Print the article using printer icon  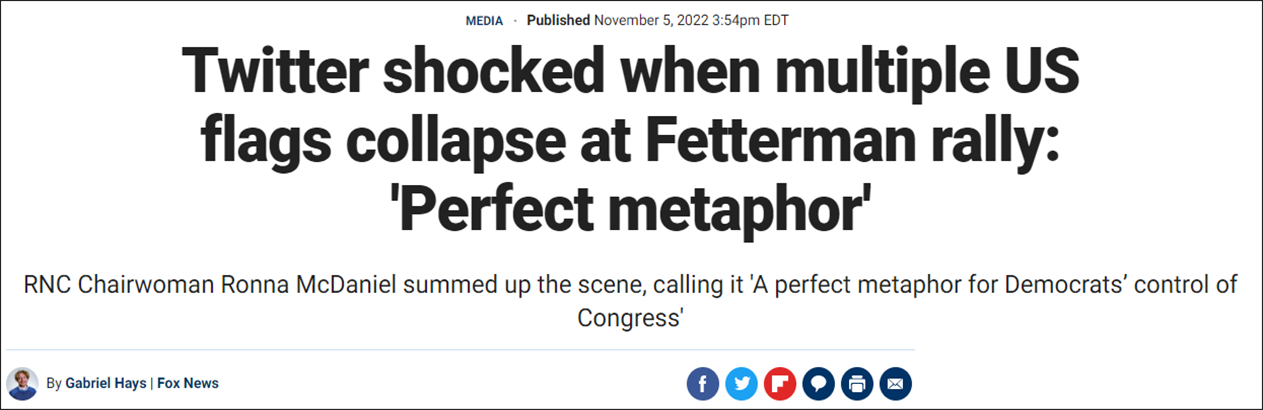tap(856, 384)
